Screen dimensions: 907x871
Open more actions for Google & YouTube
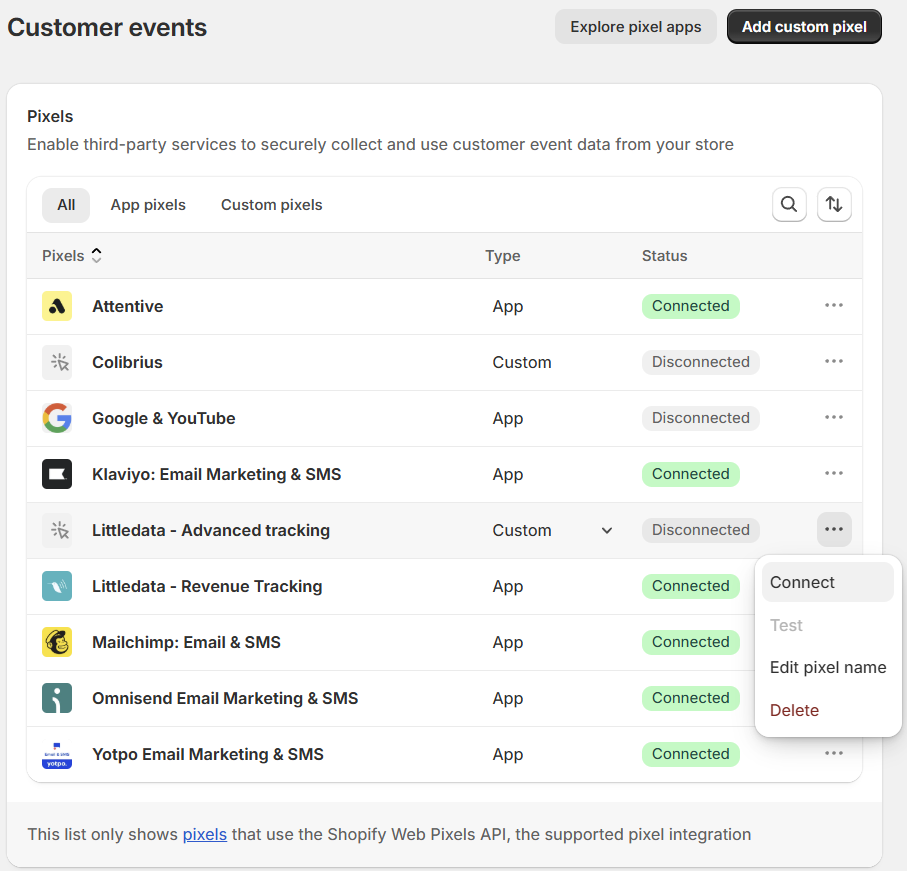pyautogui.click(x=834, y=418)
